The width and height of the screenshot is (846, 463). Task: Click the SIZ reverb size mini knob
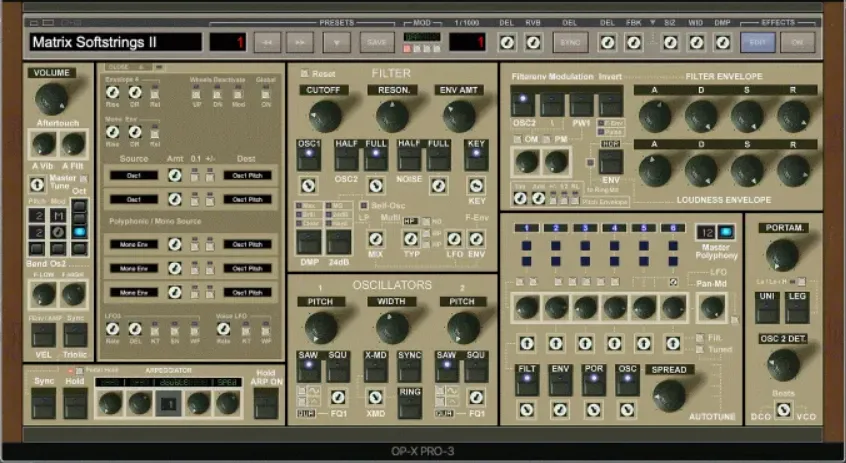click(x=670, y=42)
